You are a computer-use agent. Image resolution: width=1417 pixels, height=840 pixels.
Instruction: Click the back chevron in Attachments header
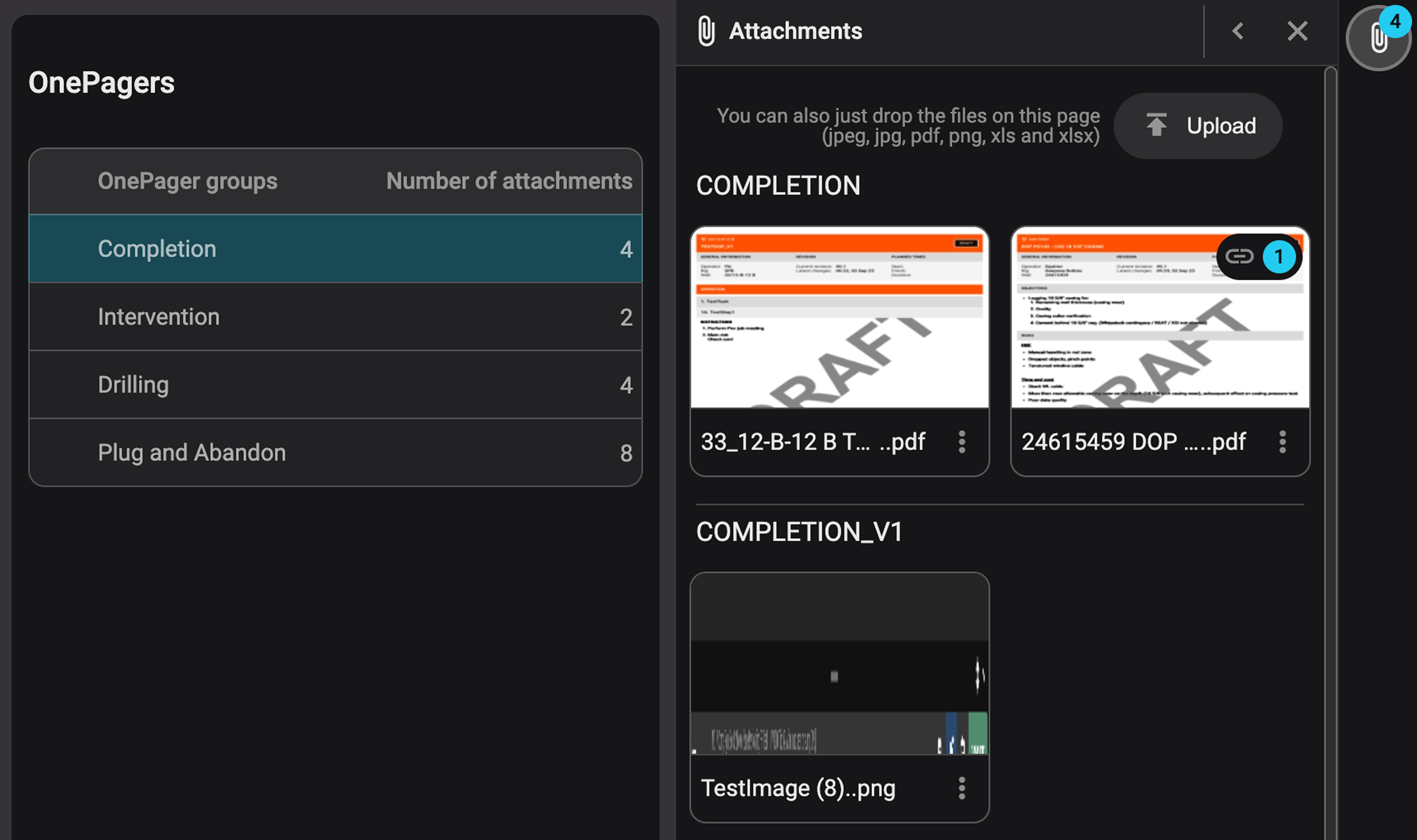(1238, 31)
